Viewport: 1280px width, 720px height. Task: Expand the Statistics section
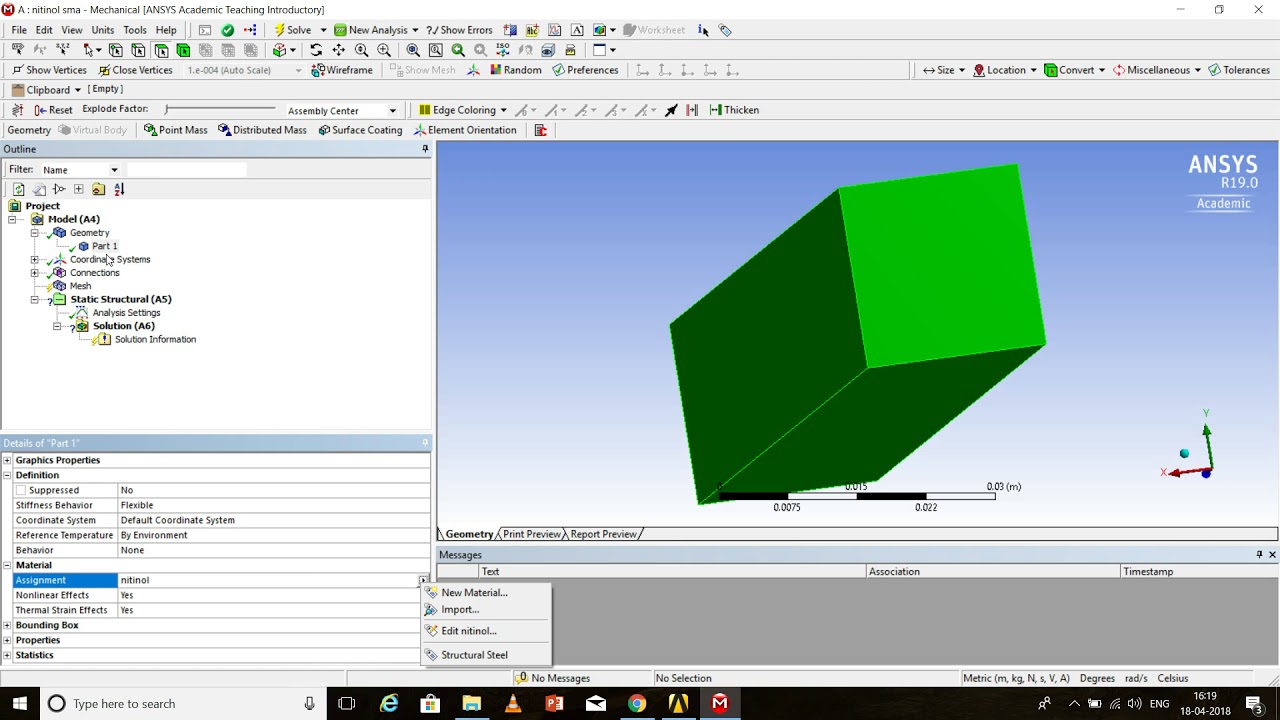pyautogui.click(x=7, y=655)
